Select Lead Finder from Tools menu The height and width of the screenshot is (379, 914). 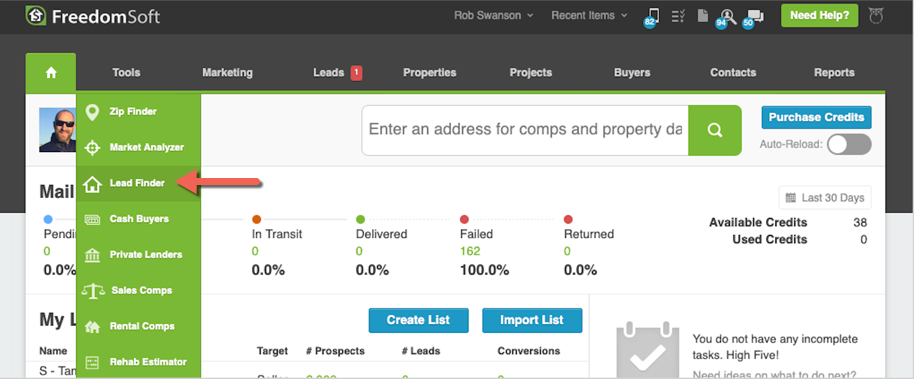click(x=138, y=183)
